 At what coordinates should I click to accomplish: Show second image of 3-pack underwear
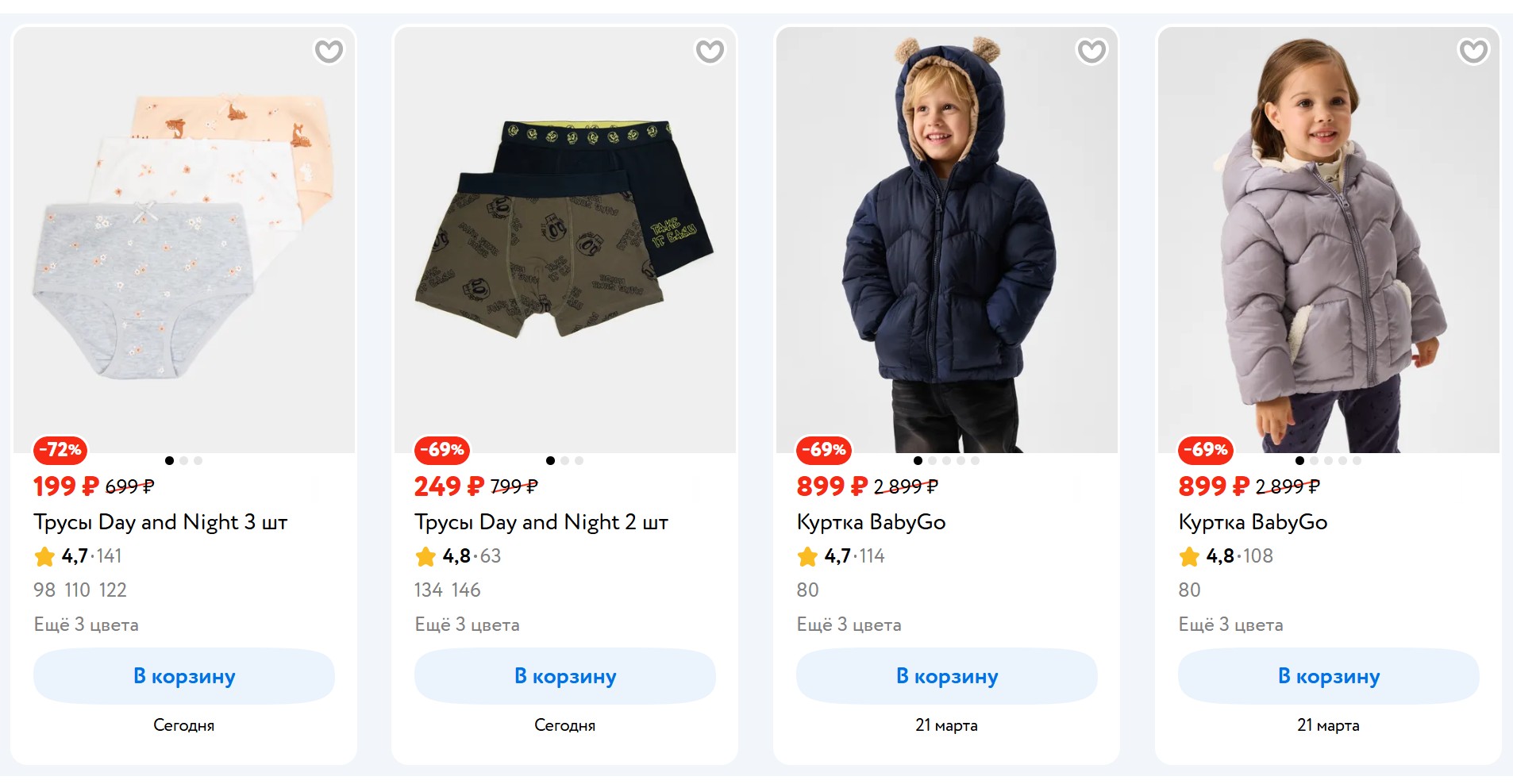pyautogui.click(x=184, y=460)
